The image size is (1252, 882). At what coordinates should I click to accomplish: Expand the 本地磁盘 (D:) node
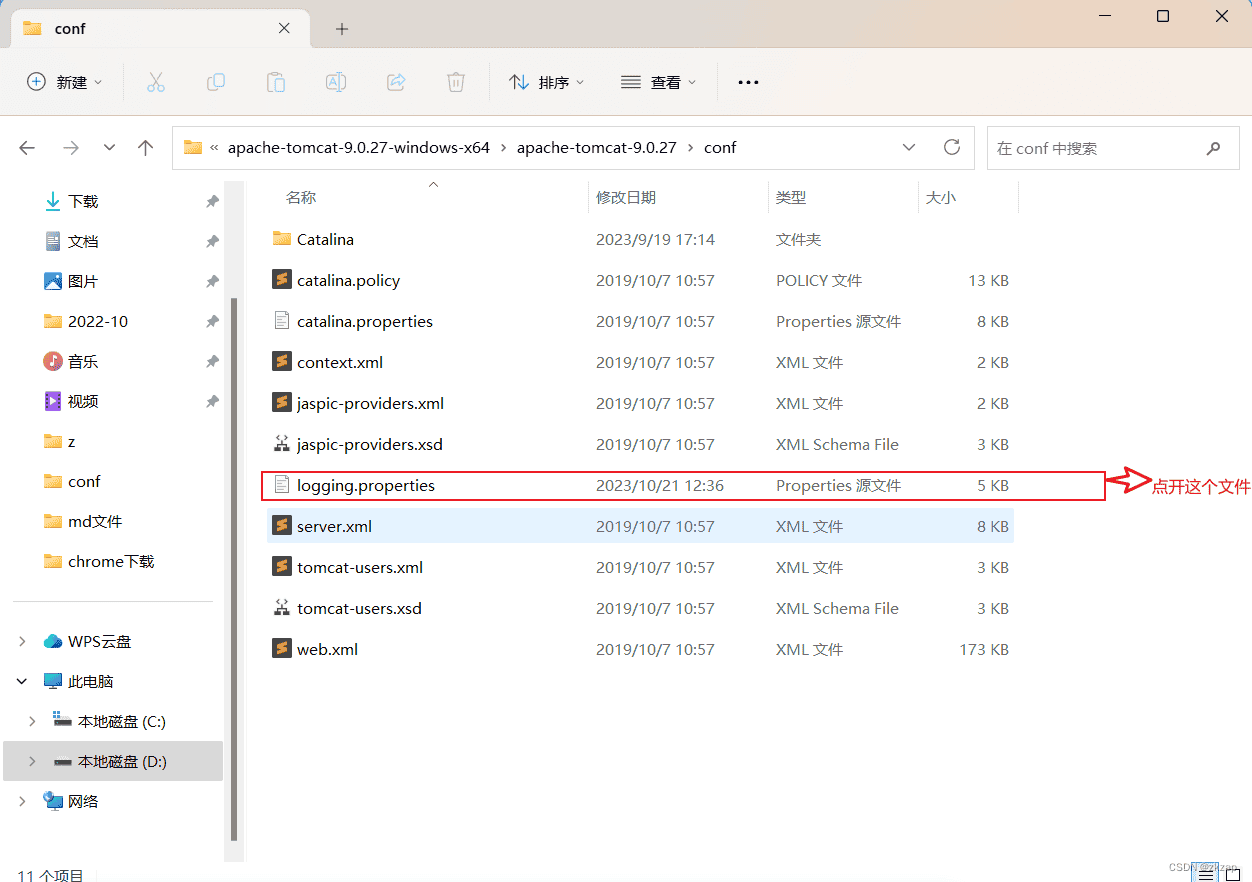[33, 761]
